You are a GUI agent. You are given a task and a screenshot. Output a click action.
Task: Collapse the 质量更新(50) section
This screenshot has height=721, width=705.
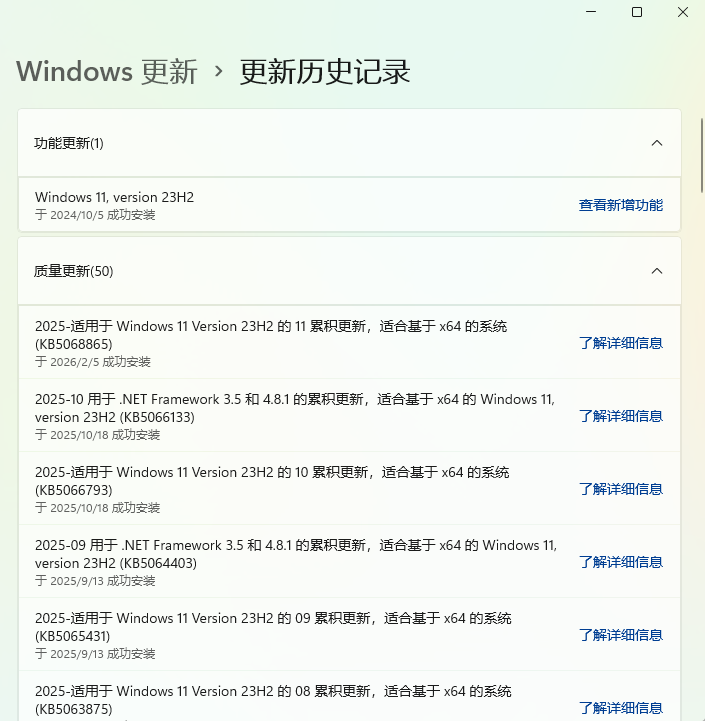(657, 271)
